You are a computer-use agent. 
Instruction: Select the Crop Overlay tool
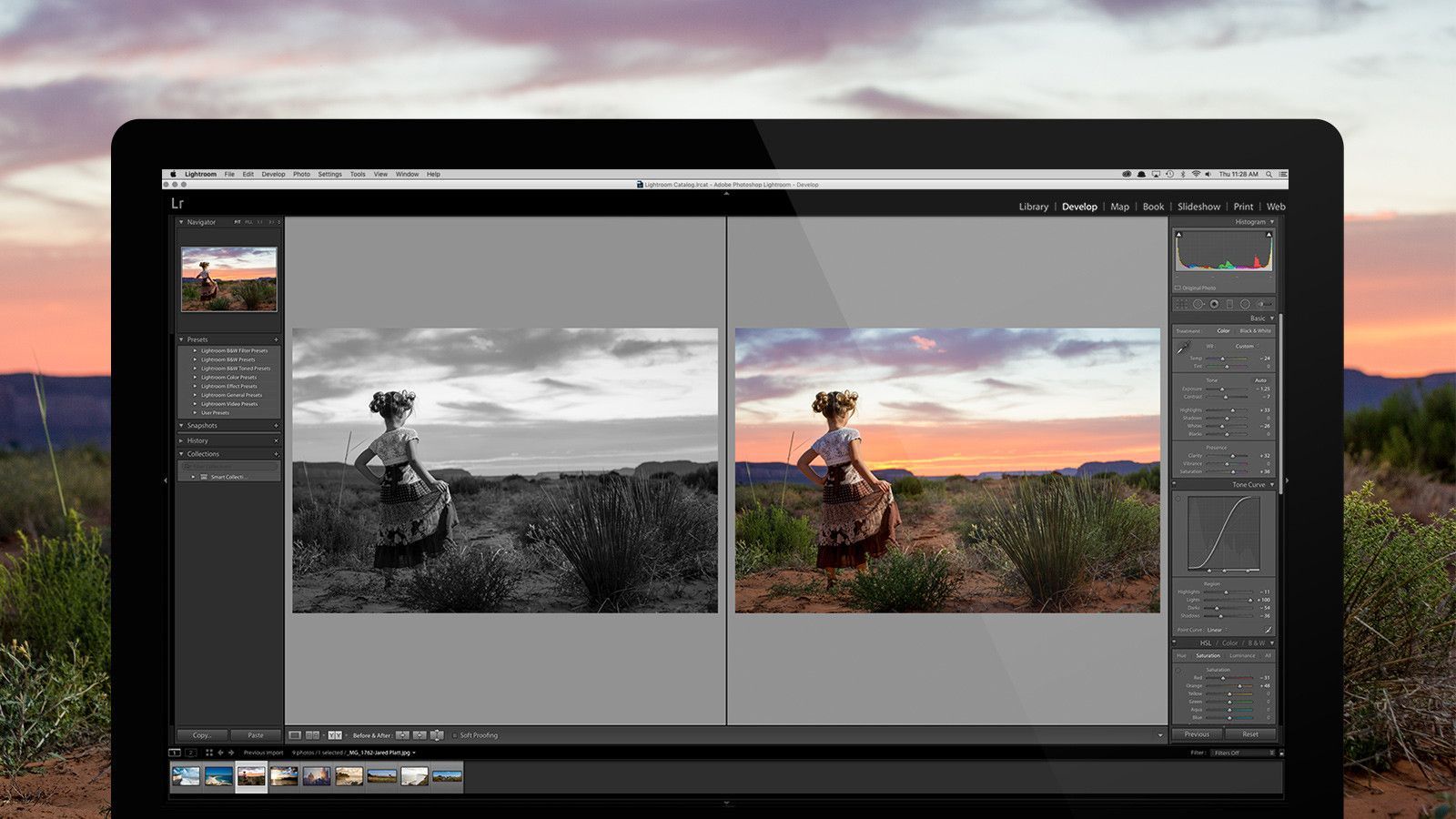(x=1181, y=303)
